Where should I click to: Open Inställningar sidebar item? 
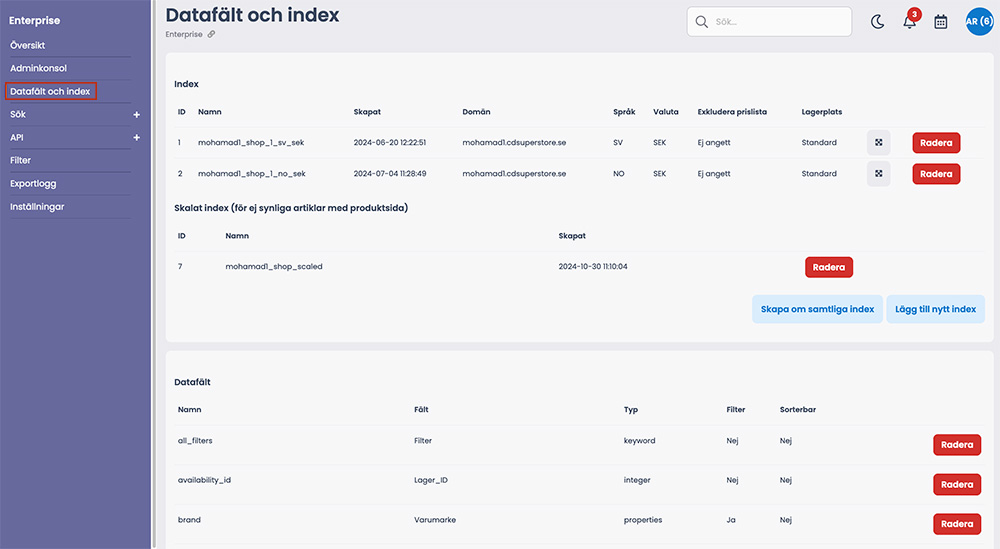(x=37, y=207)
